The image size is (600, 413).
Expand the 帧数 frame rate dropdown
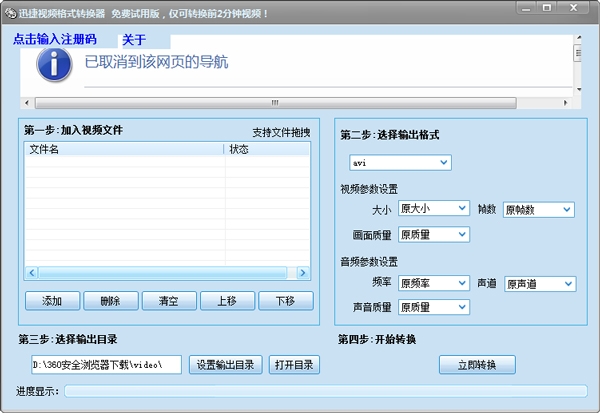pos(538,209)
